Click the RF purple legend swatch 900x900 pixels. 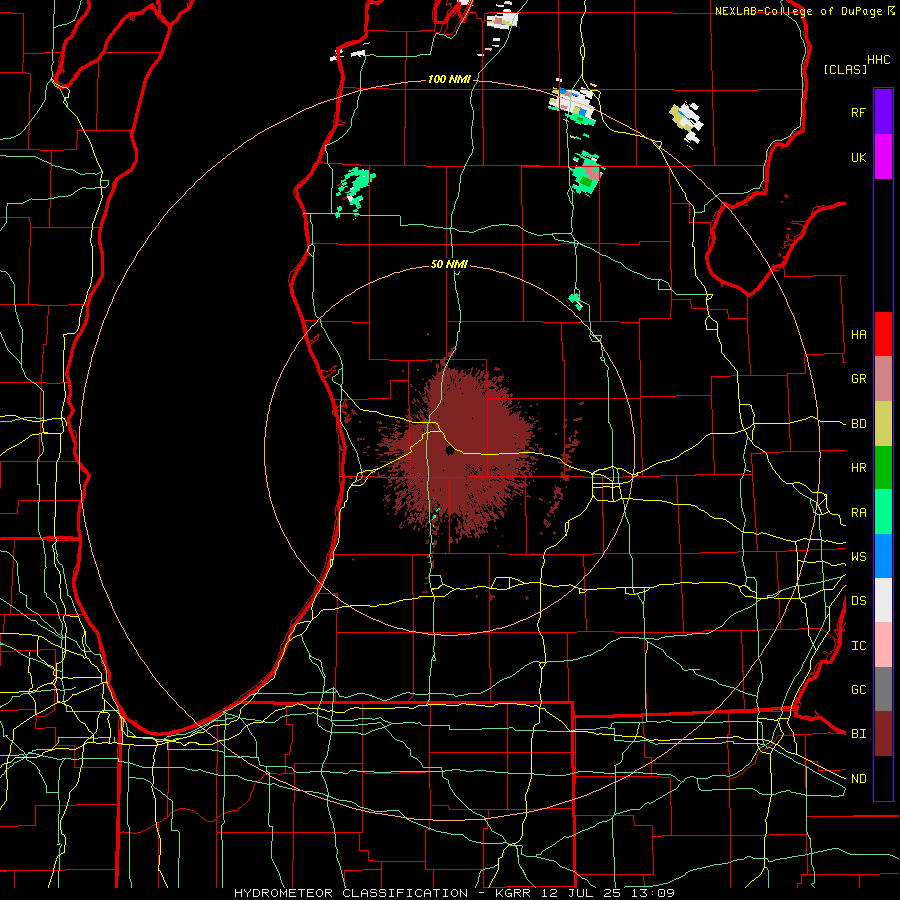coord(883,112)
